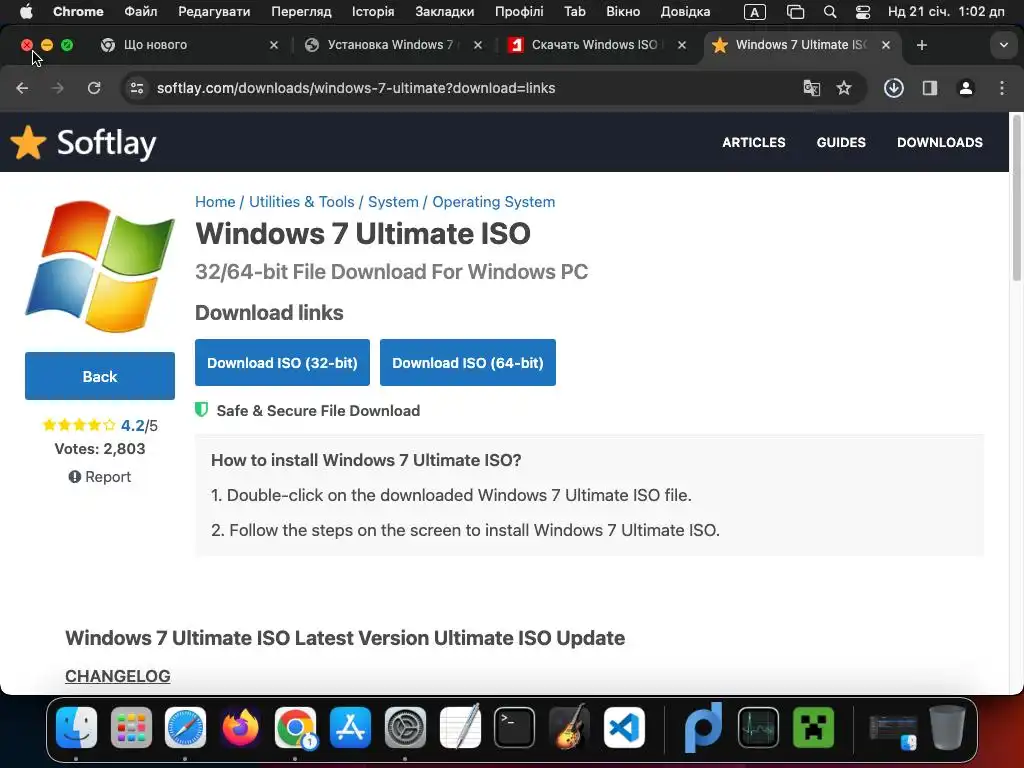The image size is (1024, 768).
Task: Click the Home breadcrumb link
Action: [x=215, y=202]
